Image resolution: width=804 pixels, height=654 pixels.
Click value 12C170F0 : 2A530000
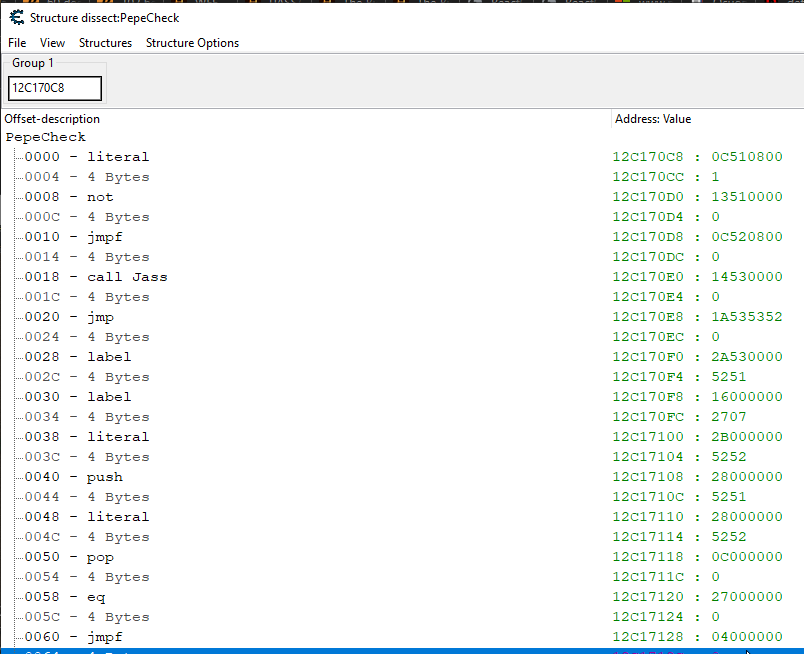coord(697,357)
